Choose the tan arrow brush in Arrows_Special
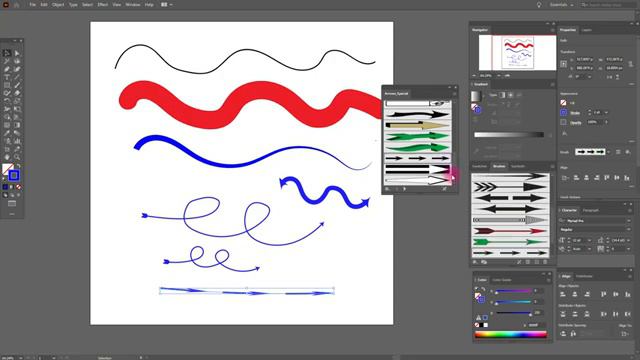 (417, 125)
